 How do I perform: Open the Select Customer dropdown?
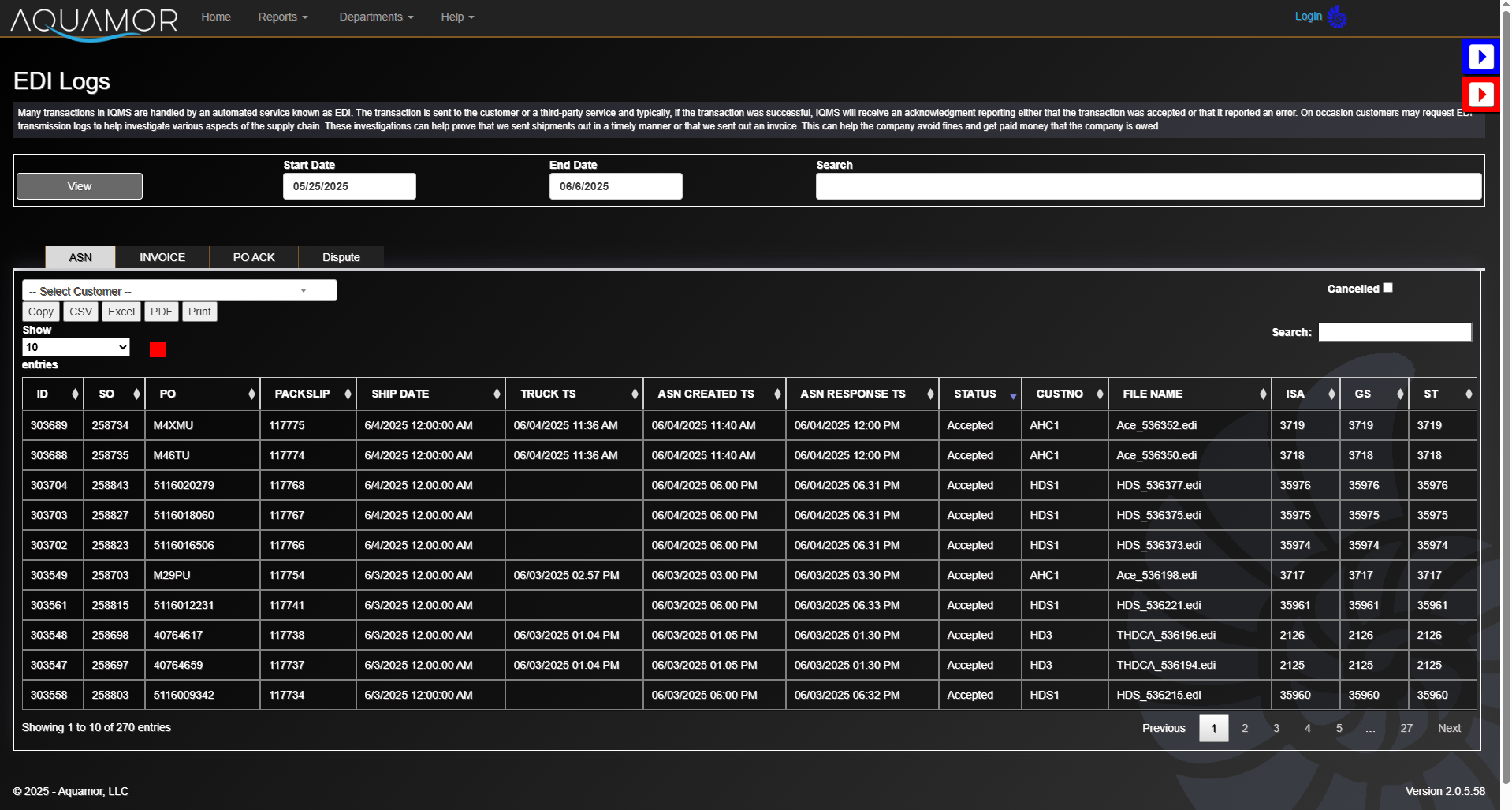(x=178, y=290)
